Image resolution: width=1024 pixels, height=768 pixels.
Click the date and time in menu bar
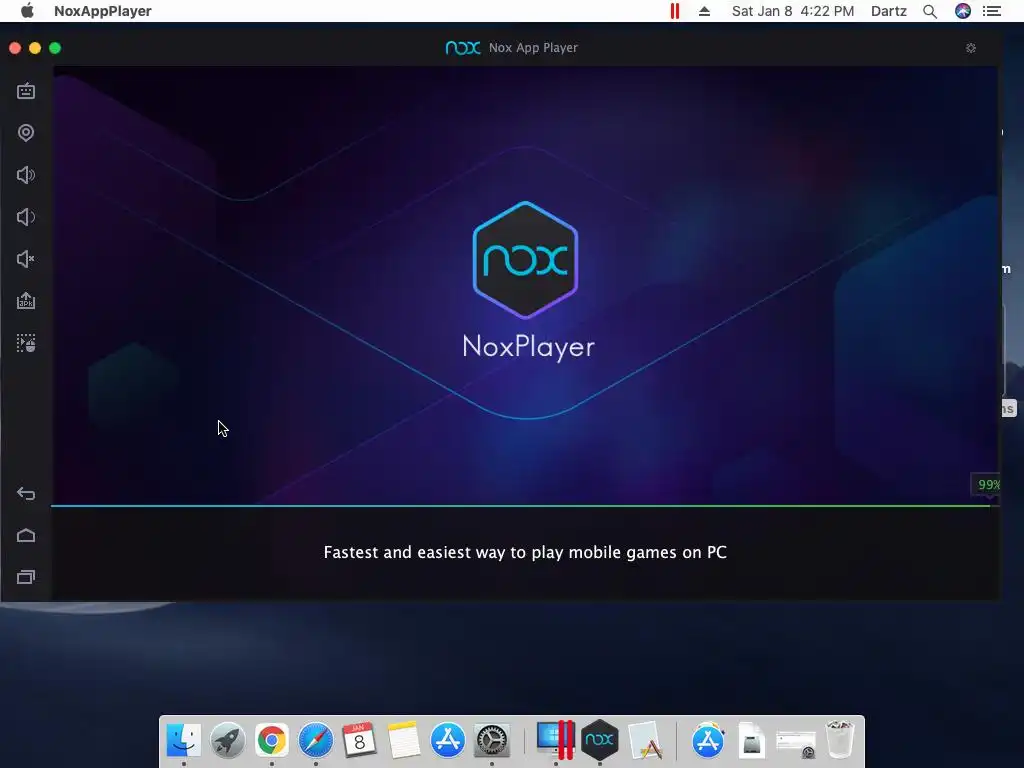click(x=793, y=11)
